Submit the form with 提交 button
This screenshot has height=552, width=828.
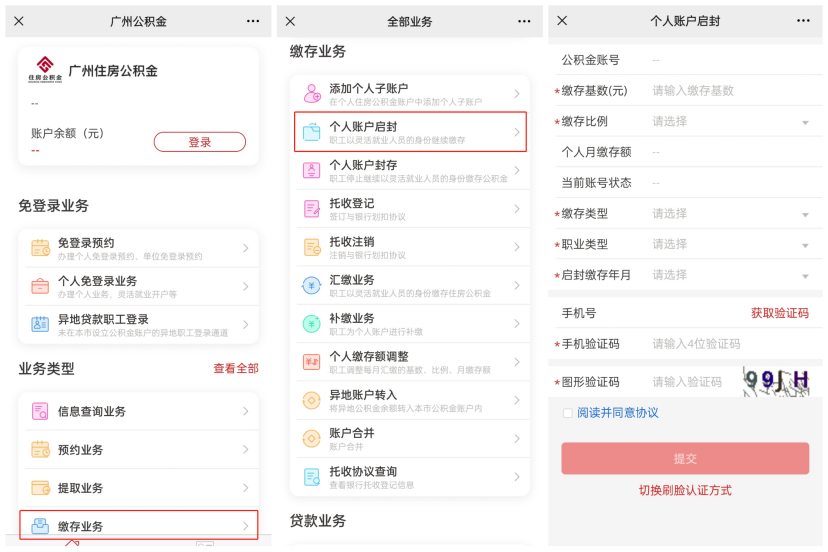[685, 459]
